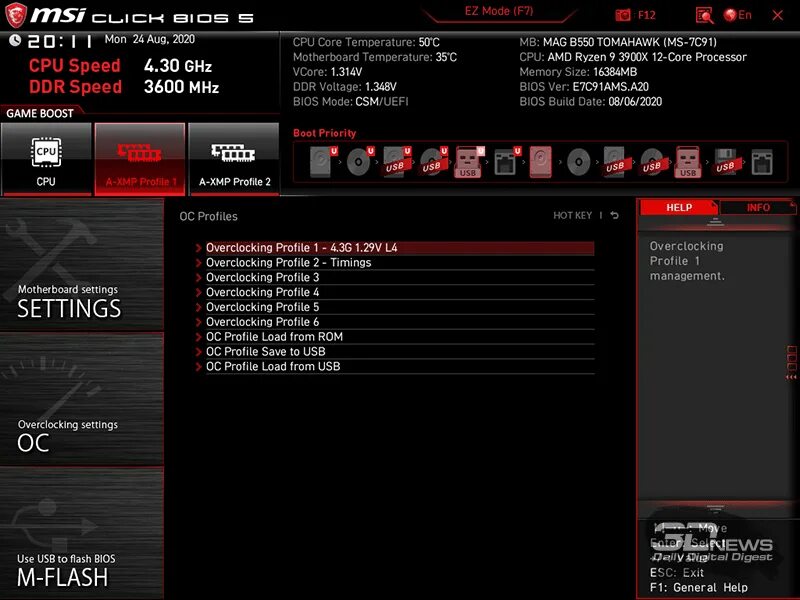Enable A-XMP Profile 1
Viewport: 800px width, 600px height.
pyautogui.click(x=140, y=159)
